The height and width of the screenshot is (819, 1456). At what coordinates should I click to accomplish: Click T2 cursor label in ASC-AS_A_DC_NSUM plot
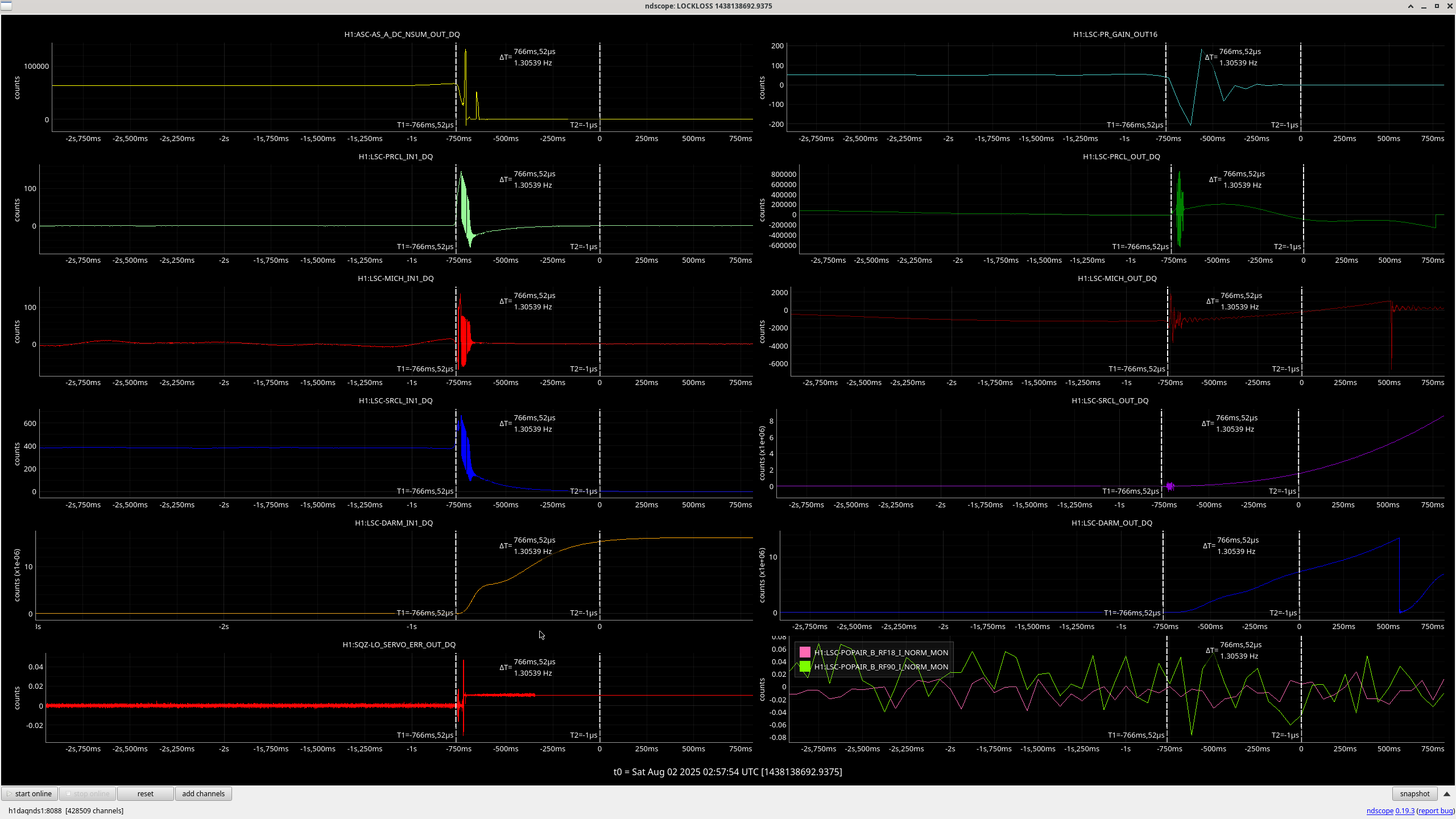coord(584,125)
